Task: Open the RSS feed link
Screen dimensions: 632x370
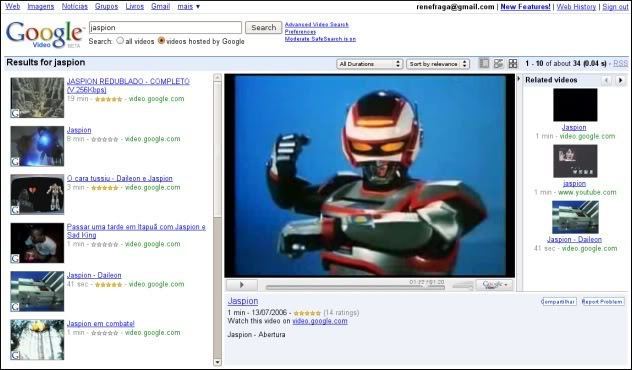Action: point(621,64)
